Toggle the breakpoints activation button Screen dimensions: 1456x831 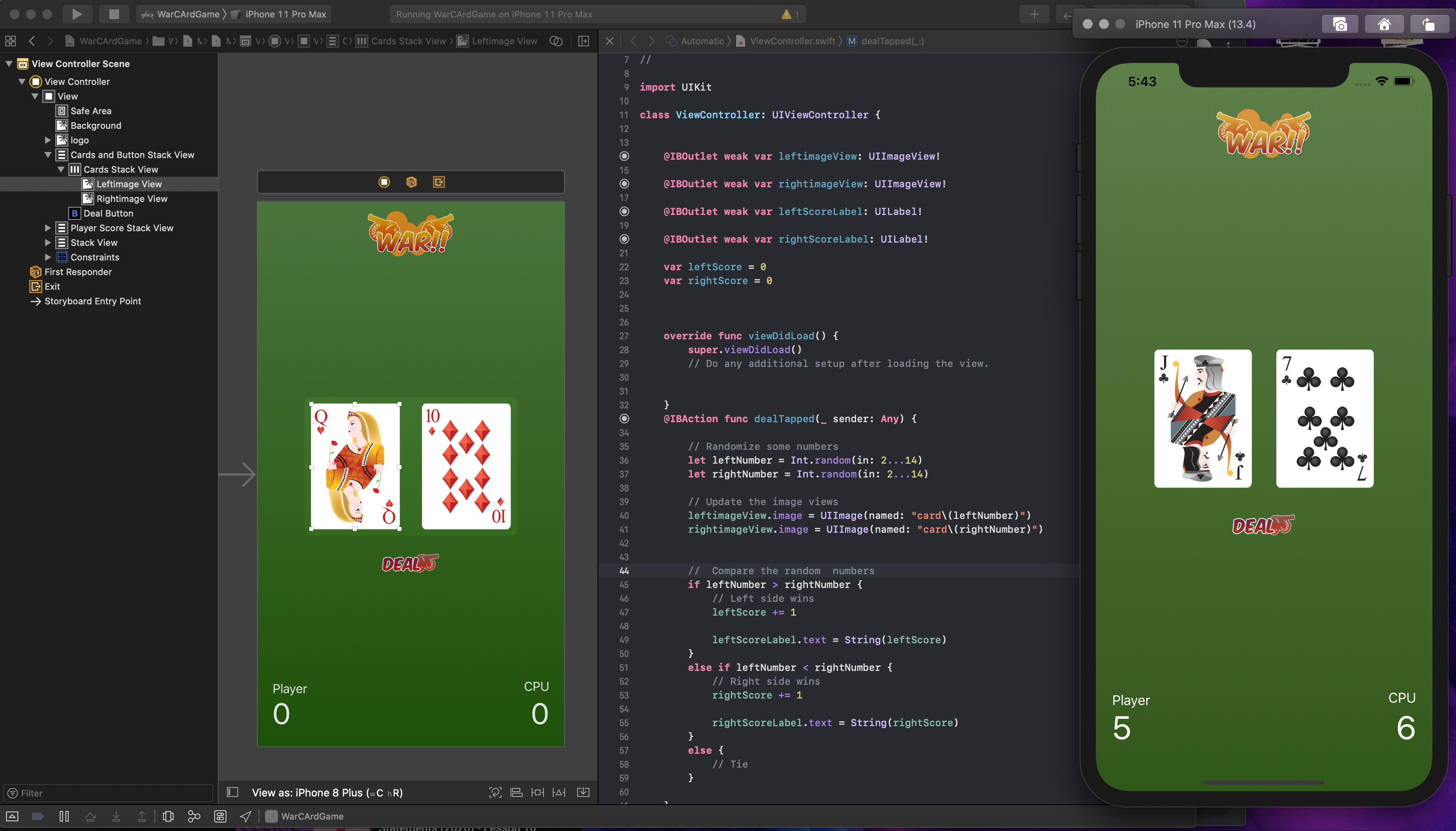coord(38,816)
